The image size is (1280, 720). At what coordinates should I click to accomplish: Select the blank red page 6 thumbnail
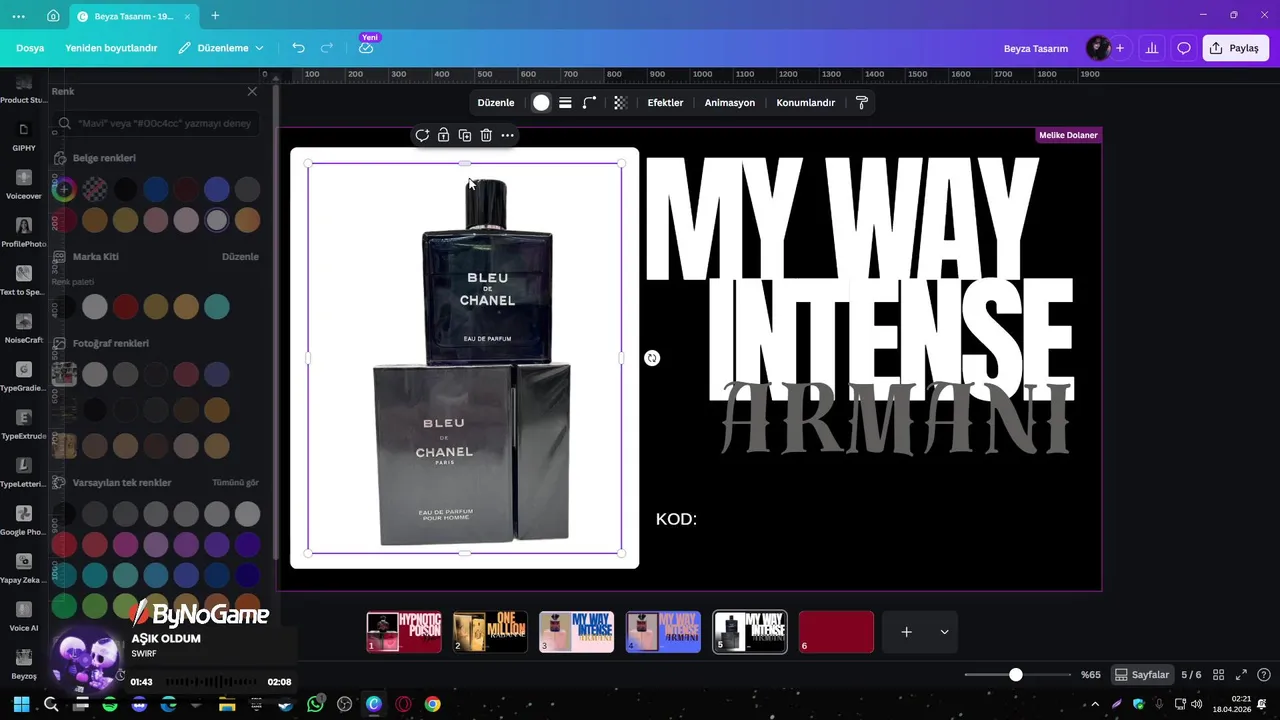pyautogui.click(x=836, y=632)
